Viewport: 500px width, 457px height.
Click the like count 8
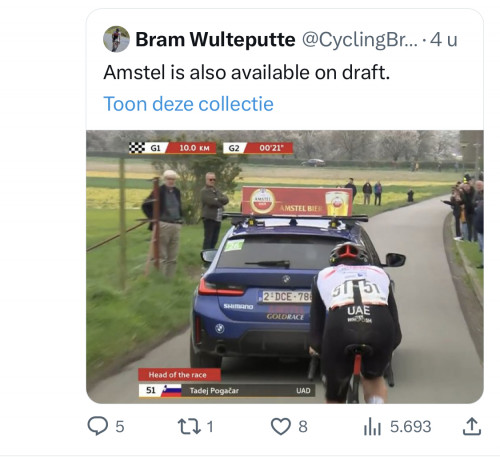pos(303,427)
